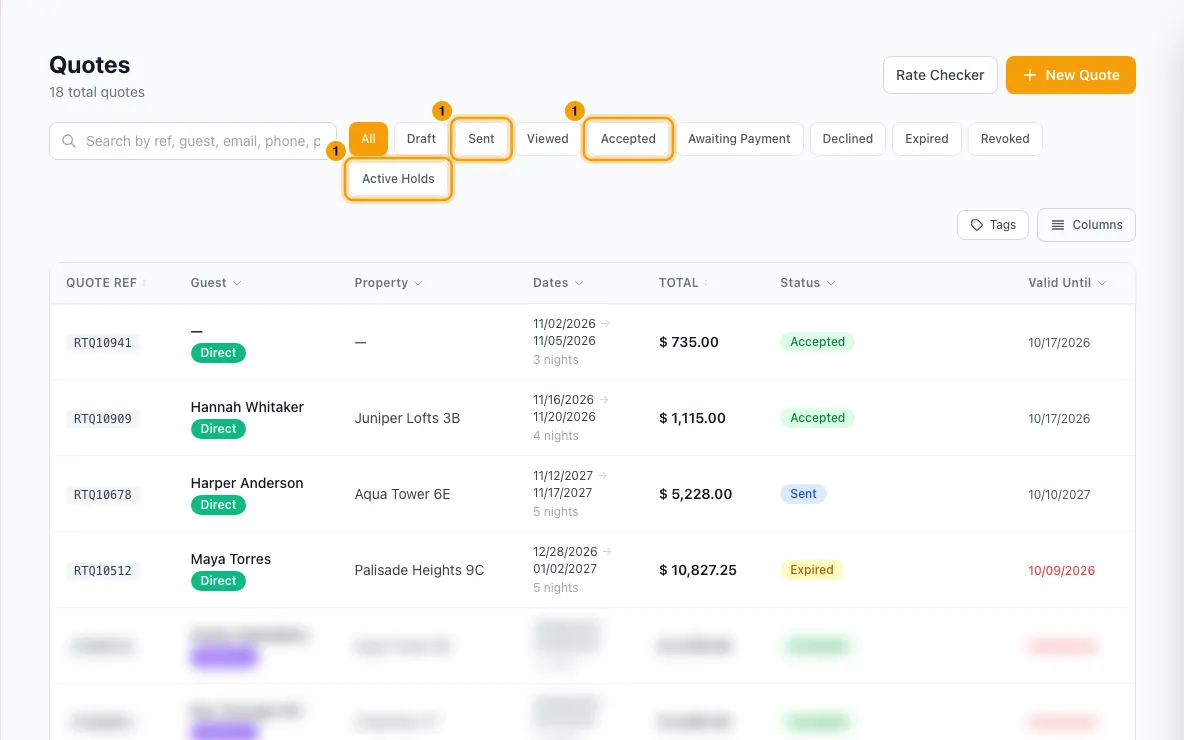This screenshot has width=1184, height=740.
Task: Expand the Valid Until column dropdown
Action: (x=1102, y=283)
